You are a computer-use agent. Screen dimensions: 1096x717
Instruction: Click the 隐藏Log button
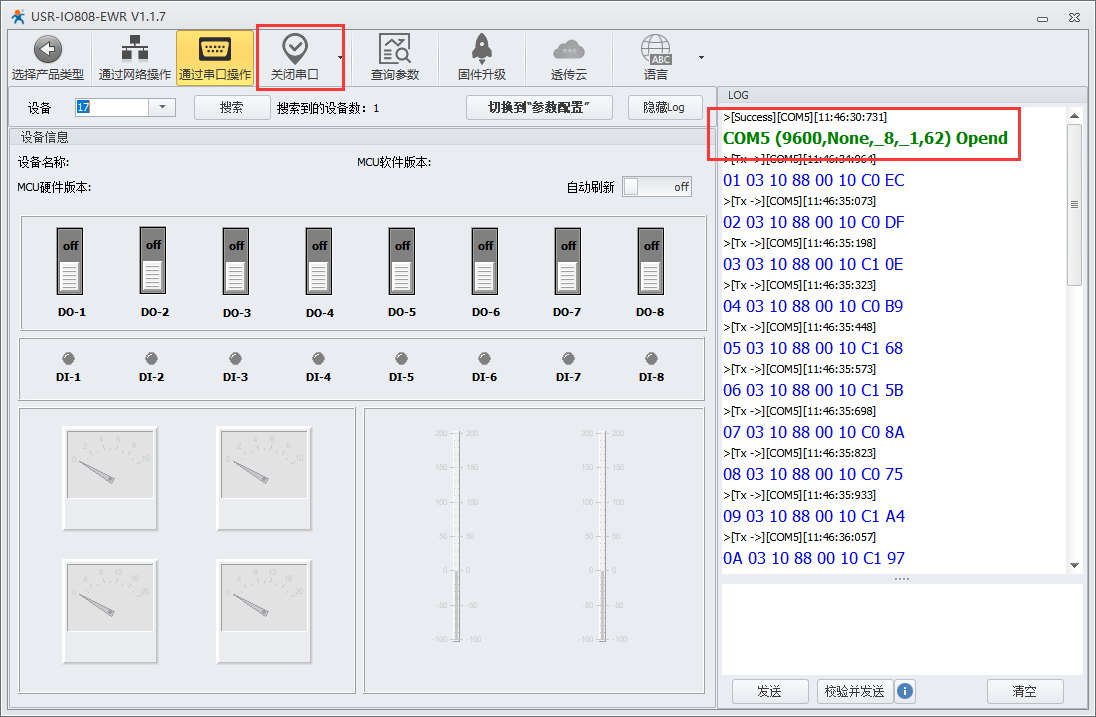tap(665, 107)
